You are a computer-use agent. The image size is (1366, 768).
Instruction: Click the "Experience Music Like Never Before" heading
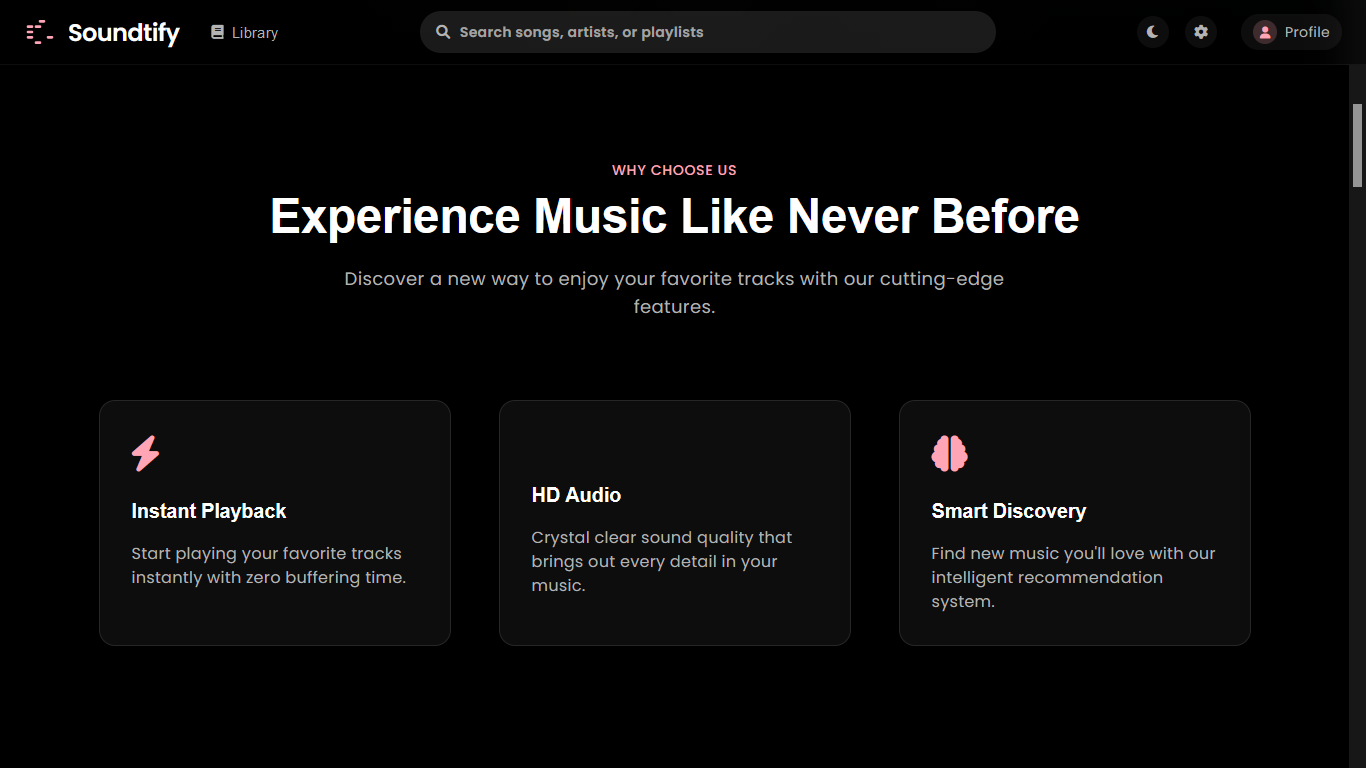(x=674, y=216)
